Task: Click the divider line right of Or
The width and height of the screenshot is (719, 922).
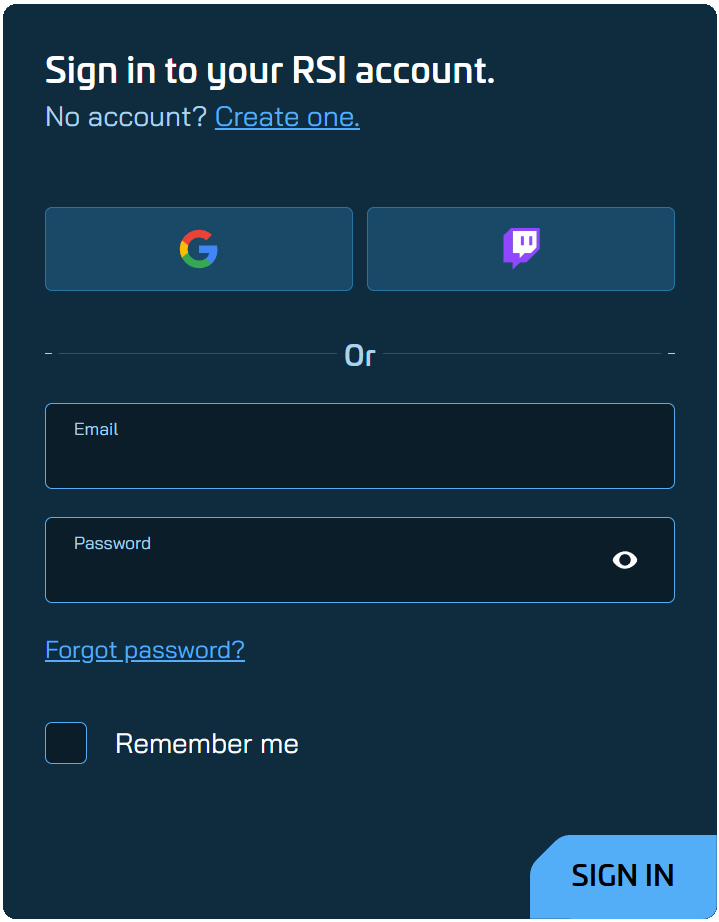Action: (520, 354)
